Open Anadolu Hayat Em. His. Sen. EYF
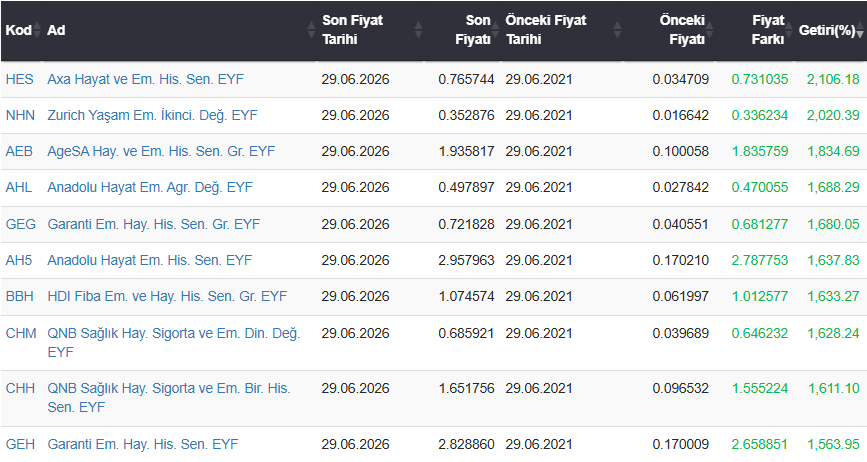The height and width of the screenshot is (462, 867). (x=150, y=260)
